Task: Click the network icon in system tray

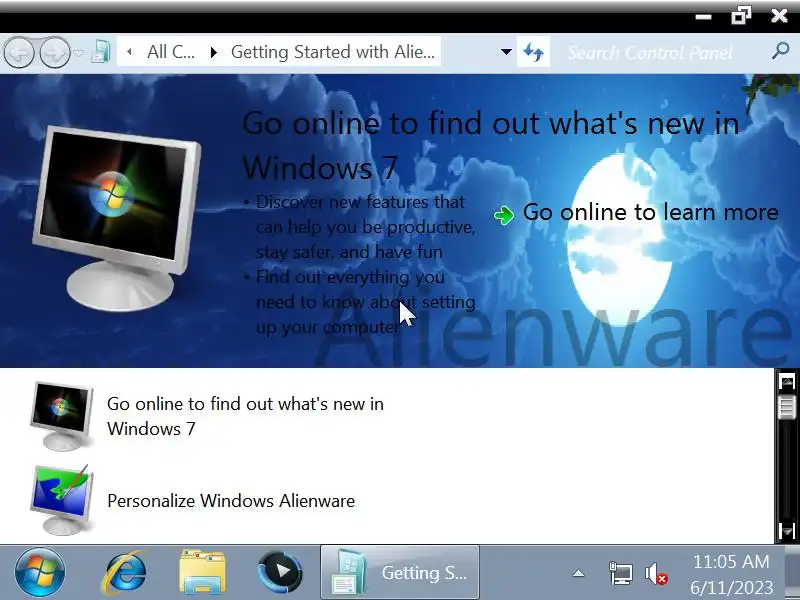Action: pos(620,573)
